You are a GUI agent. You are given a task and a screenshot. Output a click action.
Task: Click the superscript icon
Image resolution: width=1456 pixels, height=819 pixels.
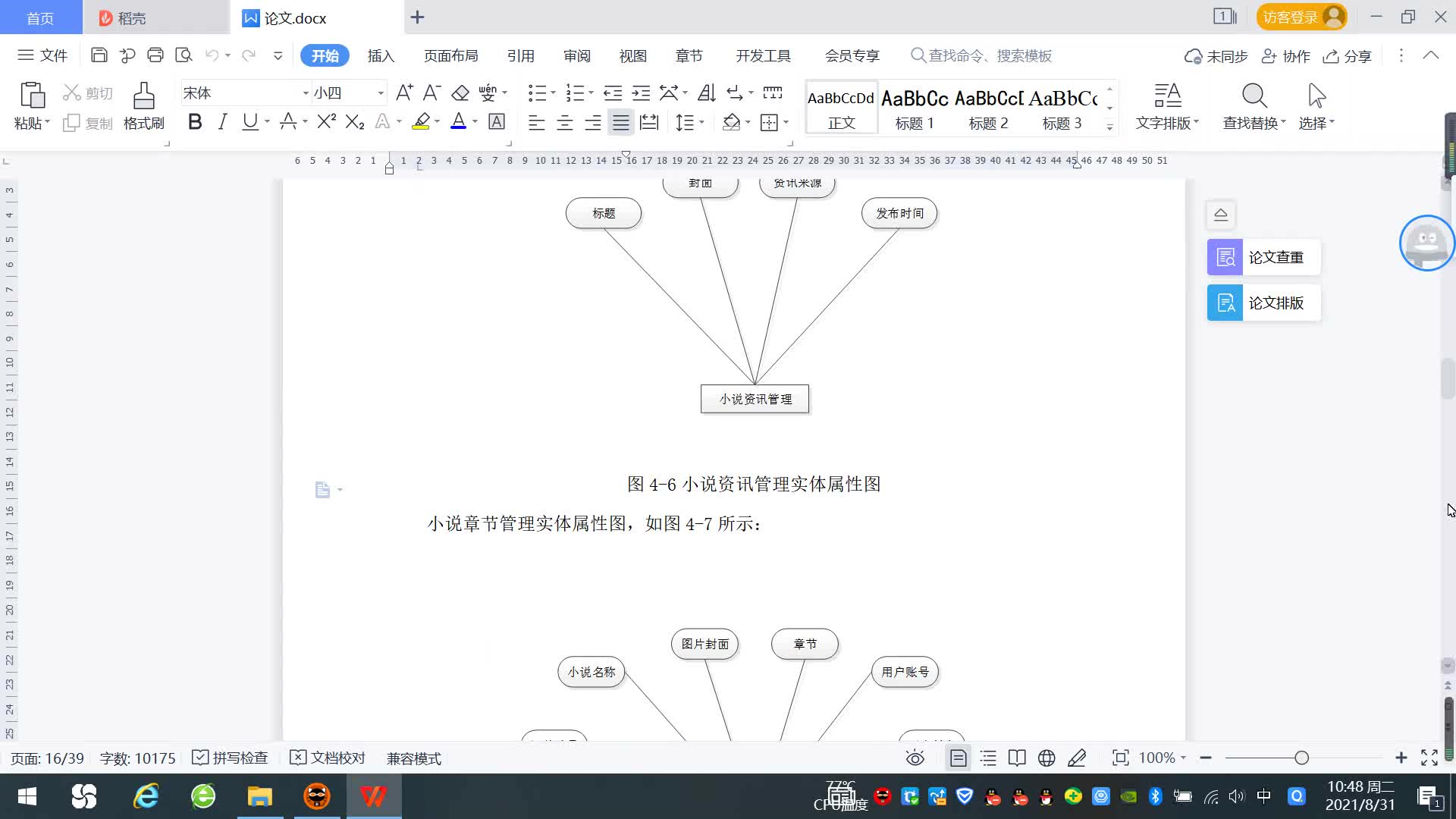tap(326, 122)
